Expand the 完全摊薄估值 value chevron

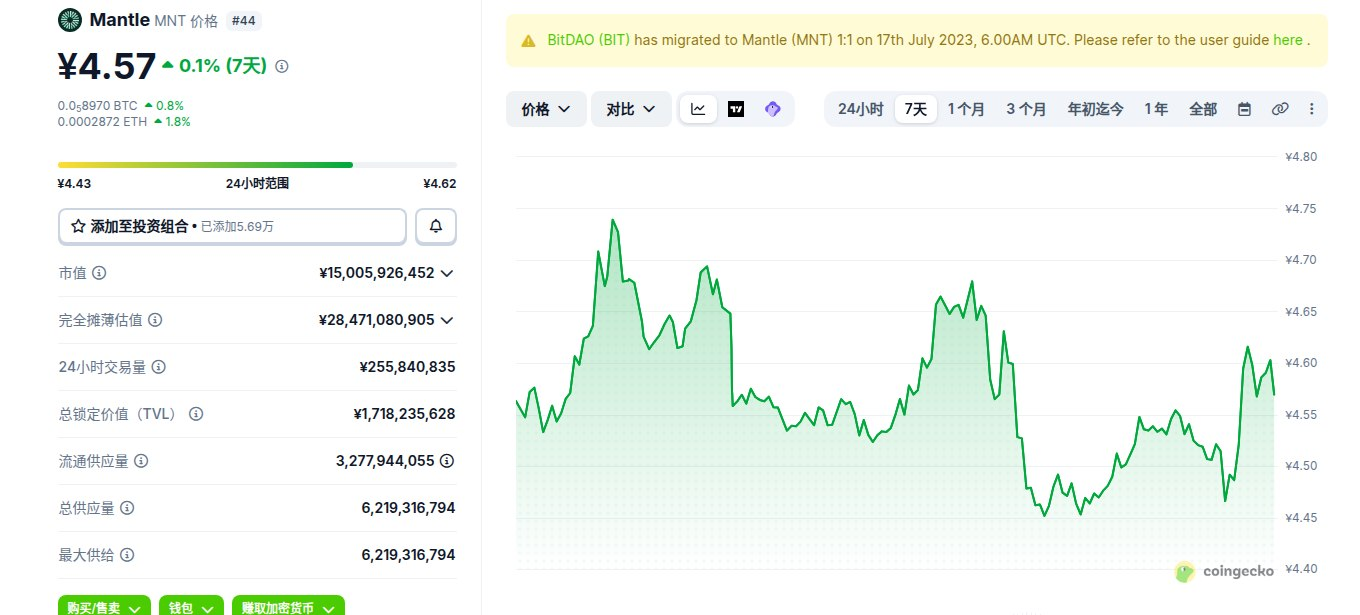coord(447,320)
